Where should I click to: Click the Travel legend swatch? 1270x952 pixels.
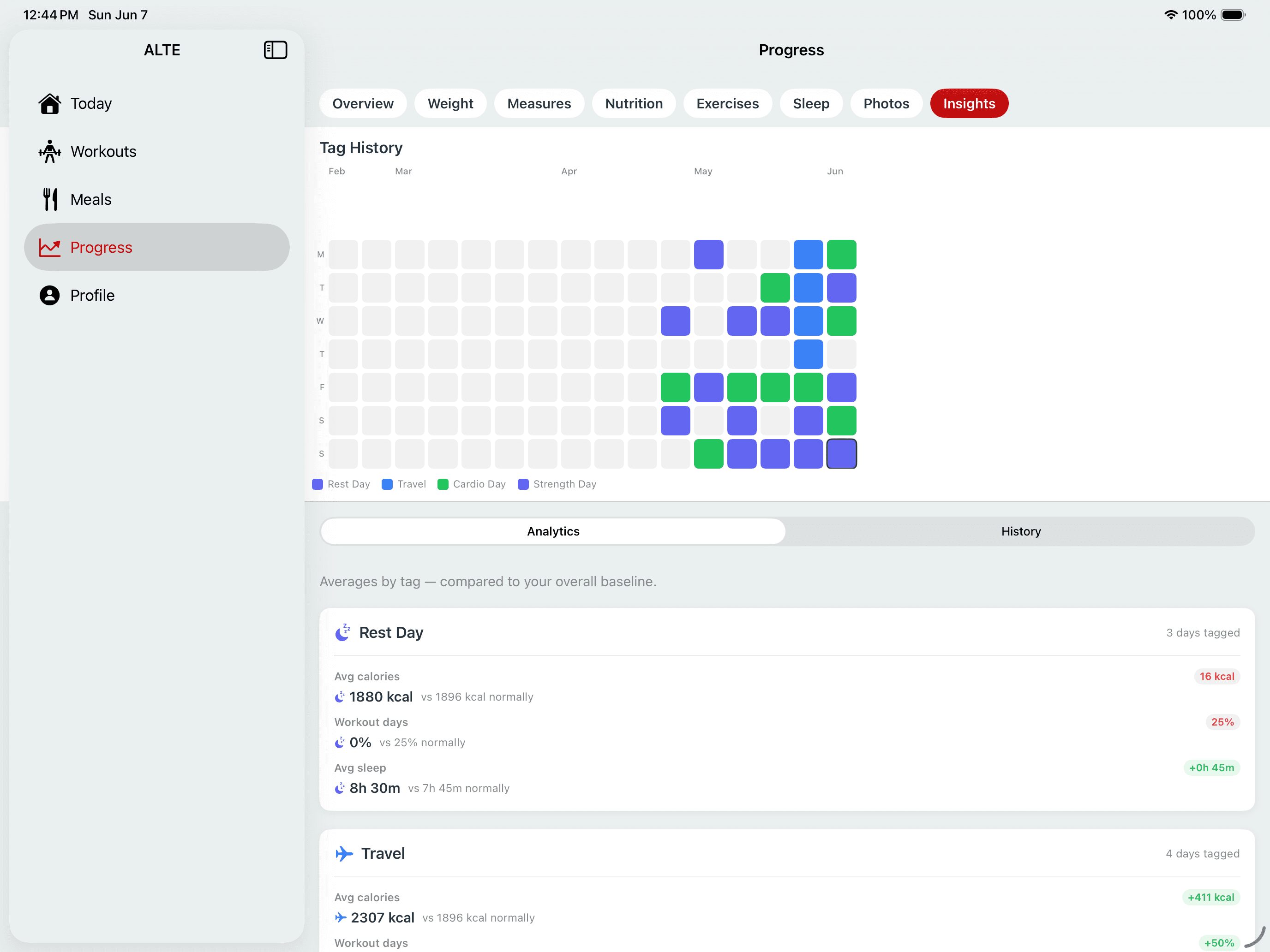387,484
